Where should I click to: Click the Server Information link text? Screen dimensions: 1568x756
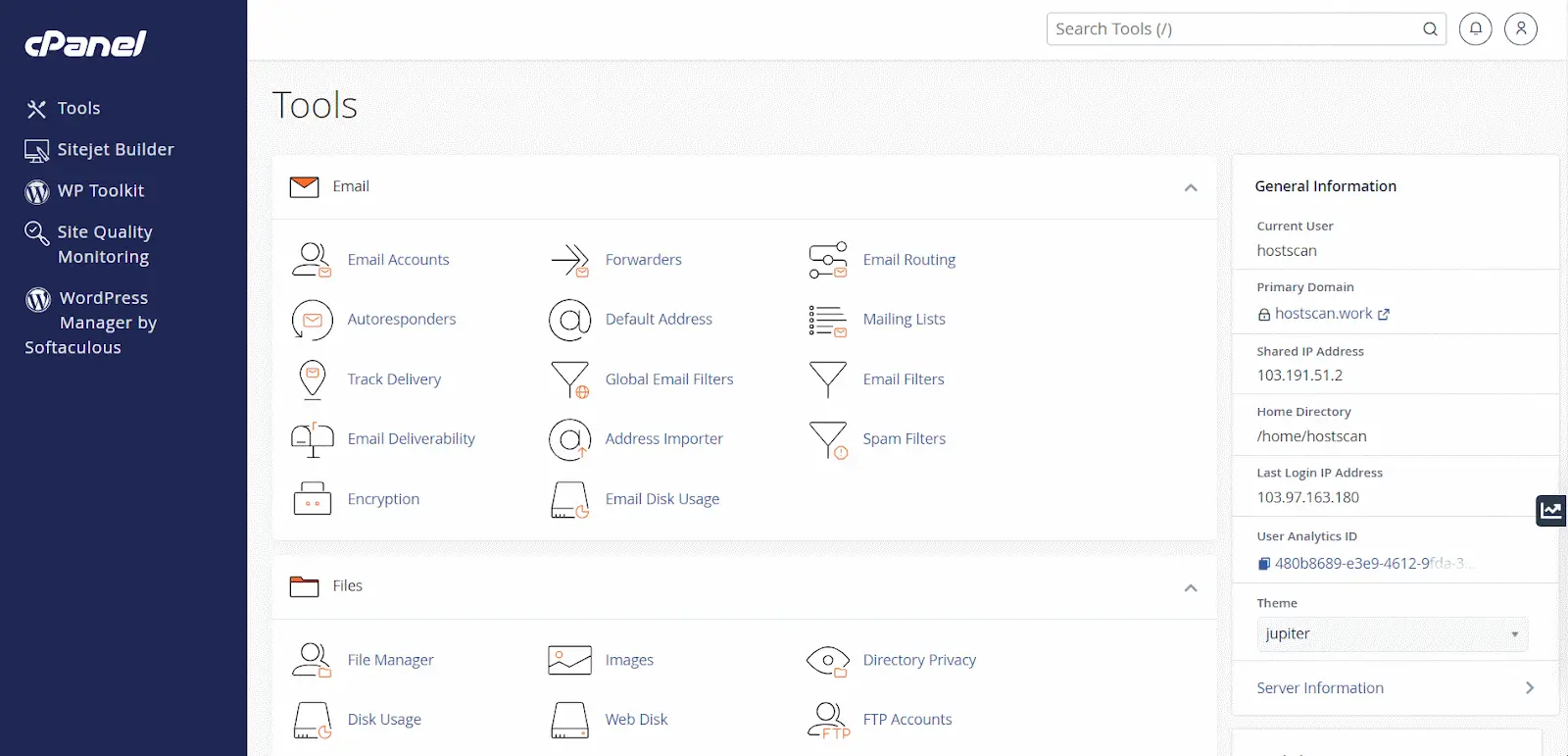(1320, 688)
